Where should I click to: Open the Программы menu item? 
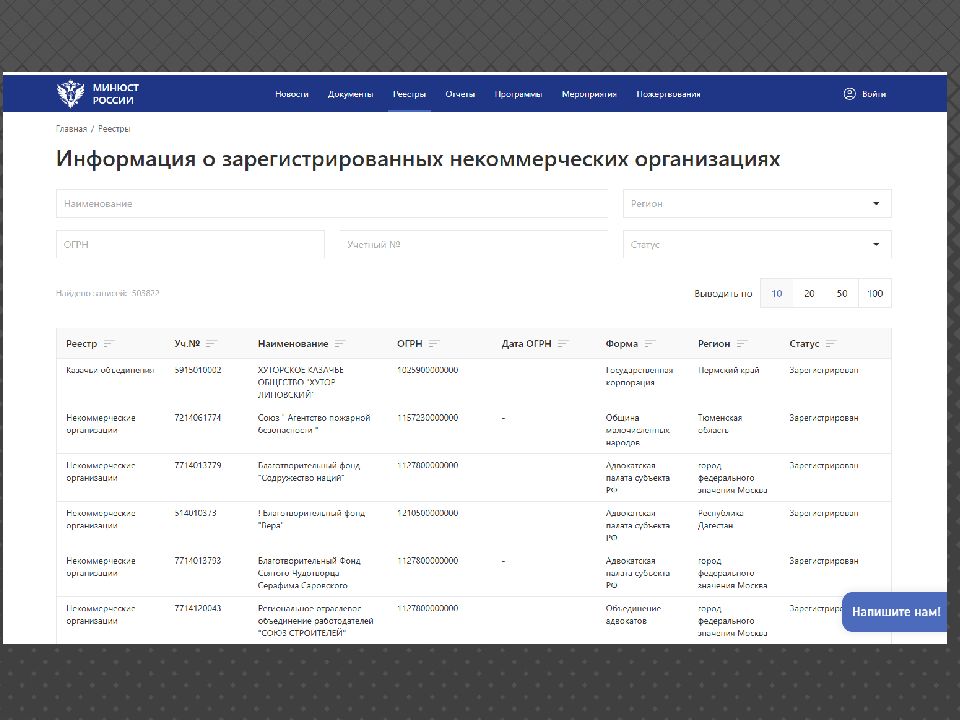(518, 94)
